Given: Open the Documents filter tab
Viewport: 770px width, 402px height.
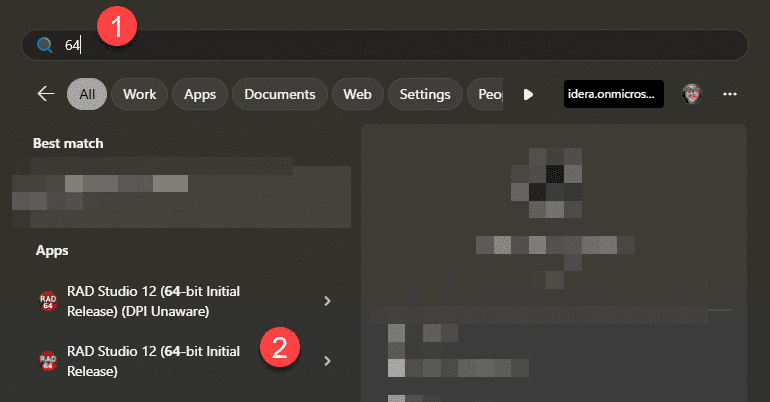Looking at the screenshot, I should coord(280,94).
